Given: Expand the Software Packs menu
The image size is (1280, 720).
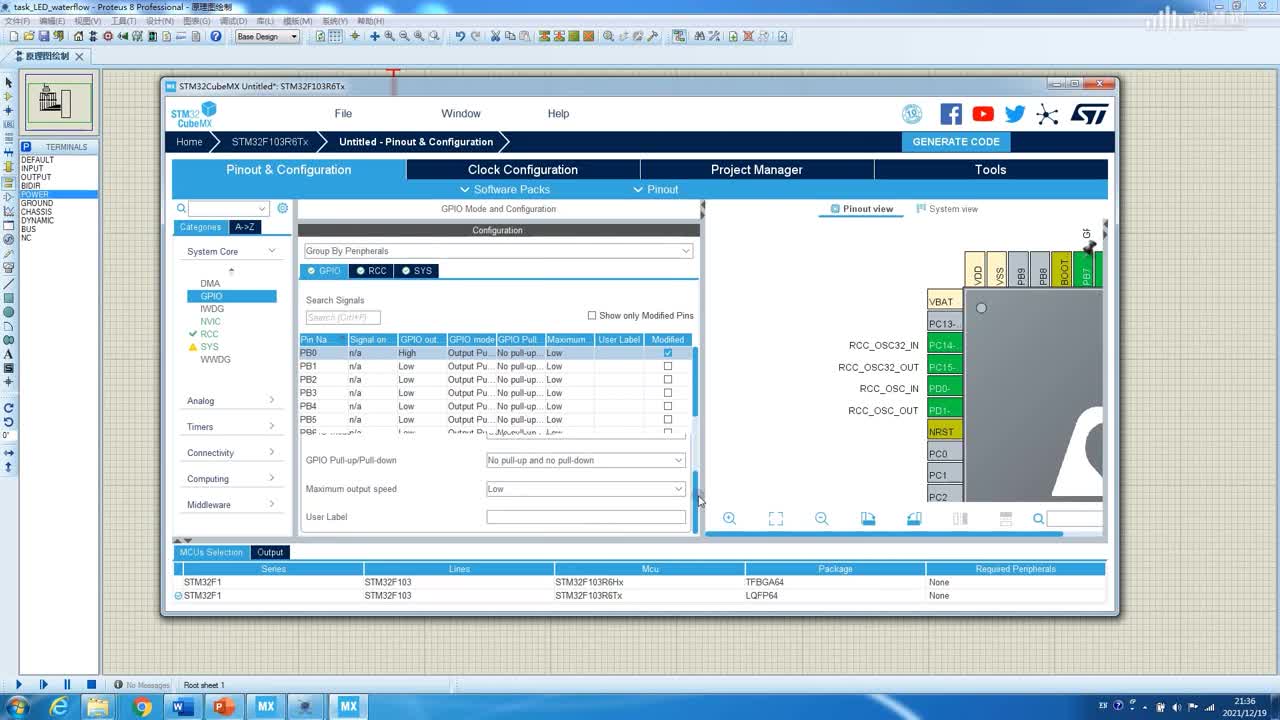Looking at the screenshot, I should pyautogui.click(x=505, y=189).
